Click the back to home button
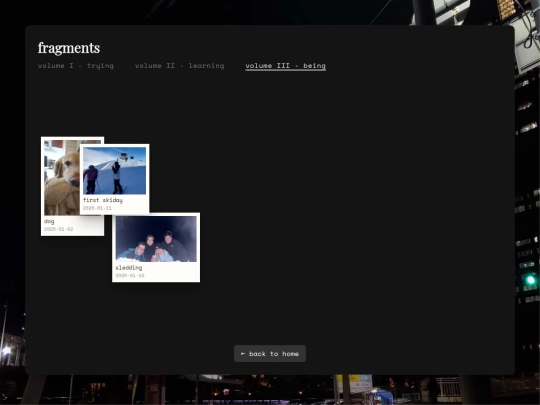This screenshot has height=405, width=540. pyautogui.click(x=270, y=354)
